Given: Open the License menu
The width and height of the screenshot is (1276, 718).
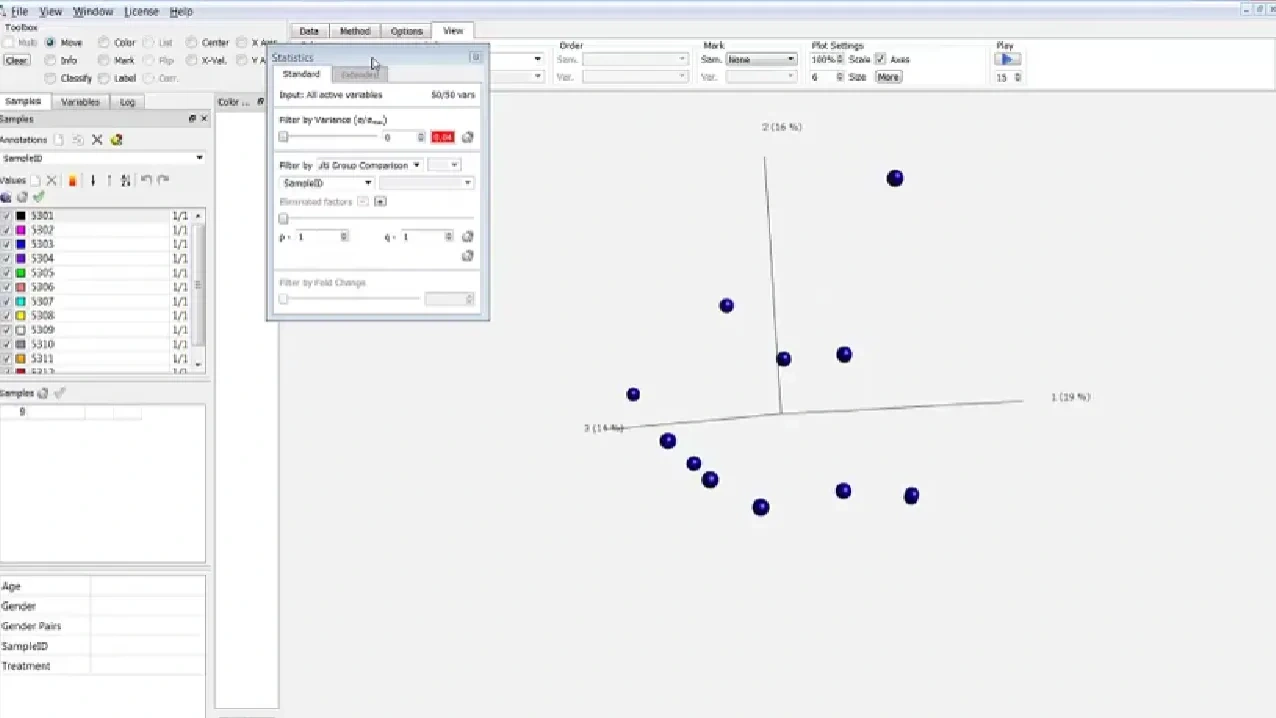Looking at the screenshot, I should point(141,11).
